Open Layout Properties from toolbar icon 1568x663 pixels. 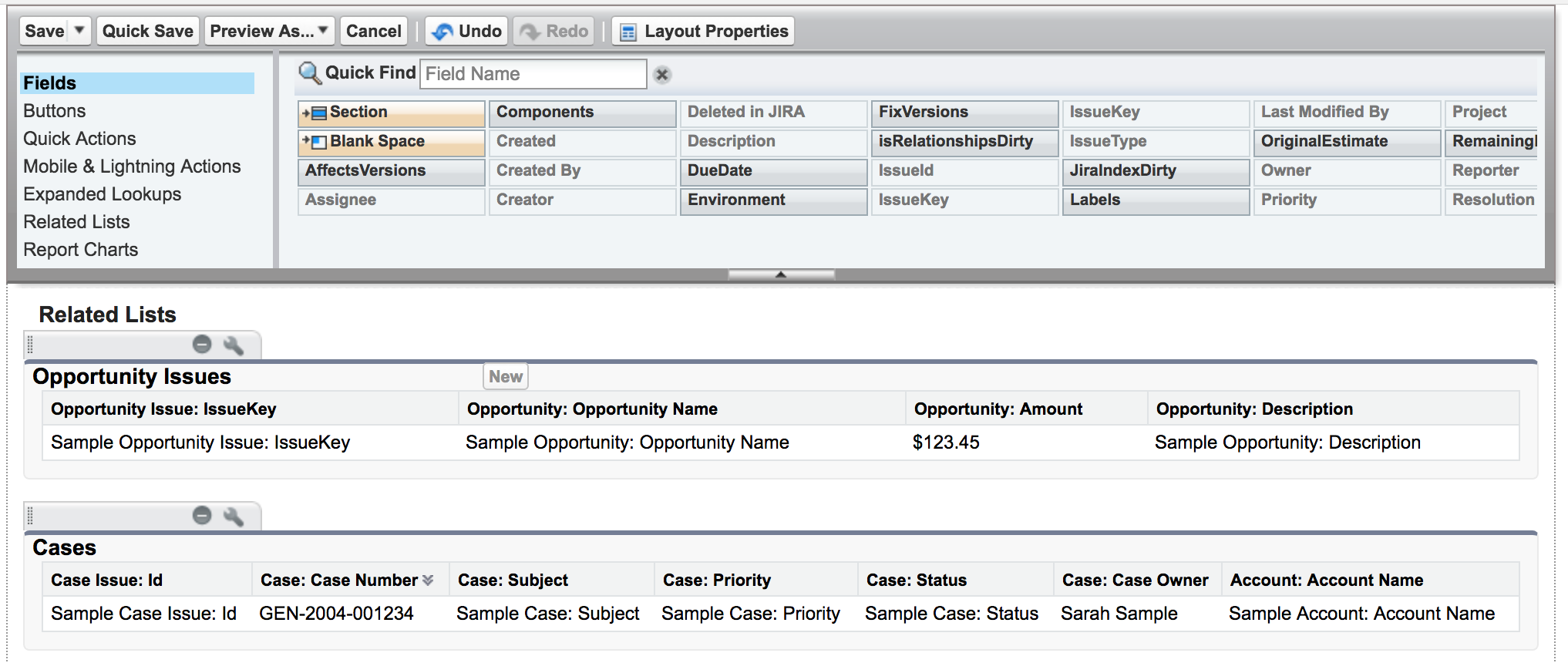tap(628, 32)
